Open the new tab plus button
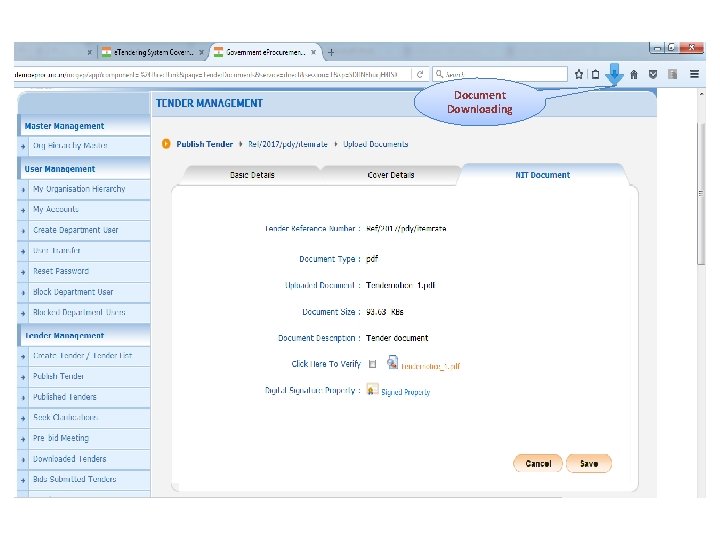 pyautogui.click(x=331, y=52)
